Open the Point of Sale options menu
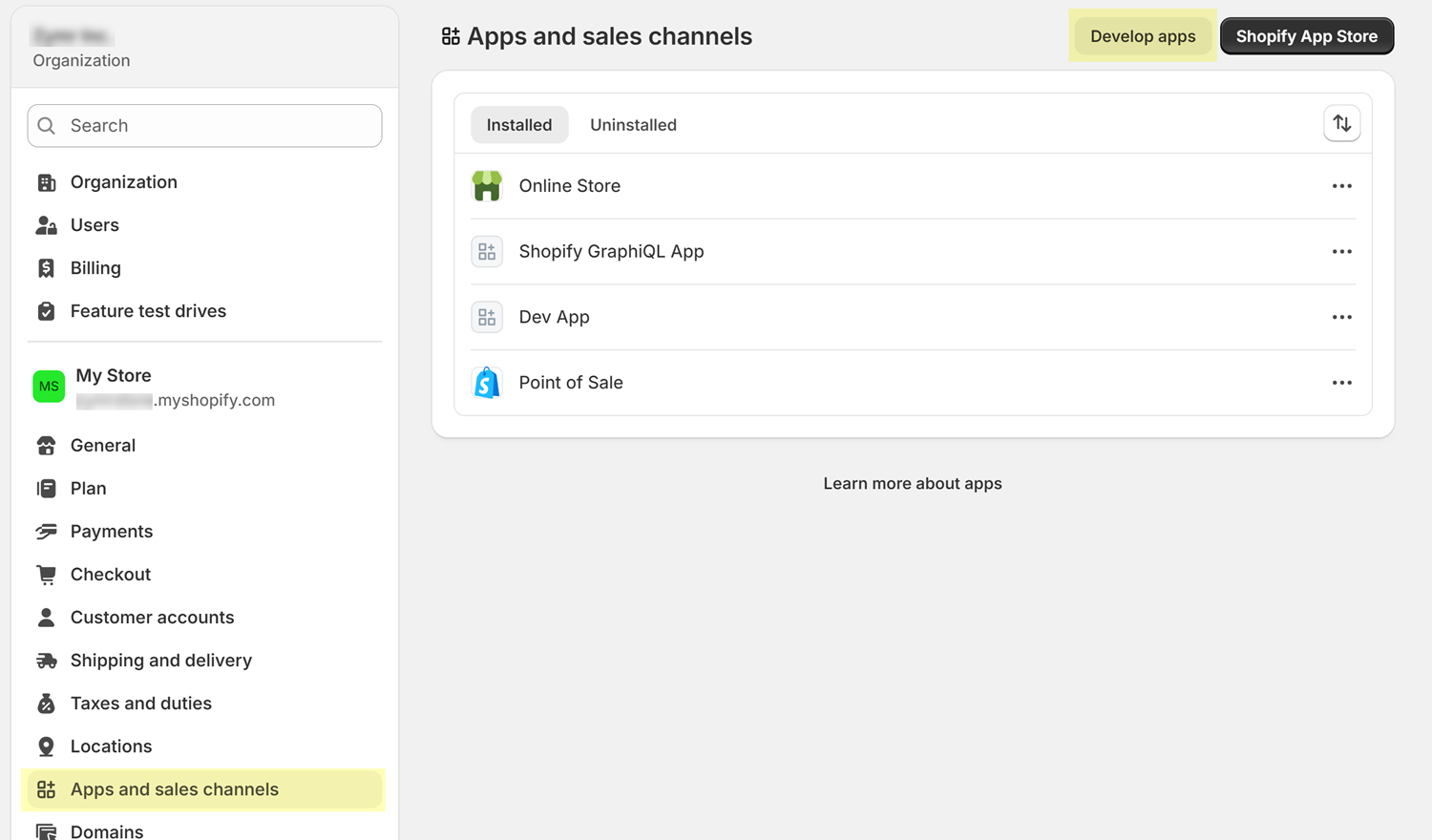The image size is (1432, 840). click(1341, 383)
